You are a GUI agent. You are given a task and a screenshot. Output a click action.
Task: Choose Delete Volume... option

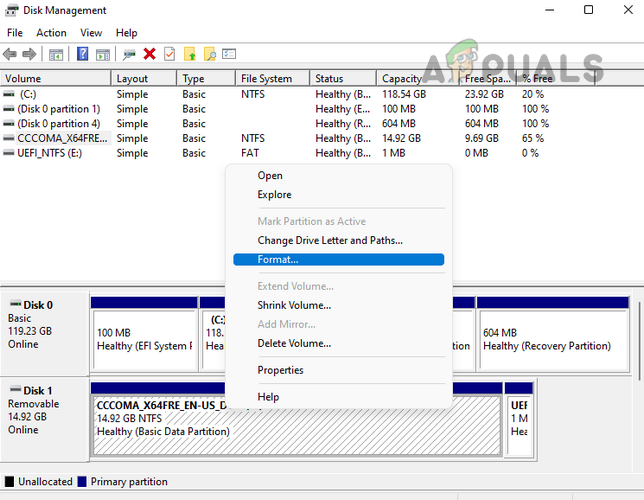coord(339,343)
